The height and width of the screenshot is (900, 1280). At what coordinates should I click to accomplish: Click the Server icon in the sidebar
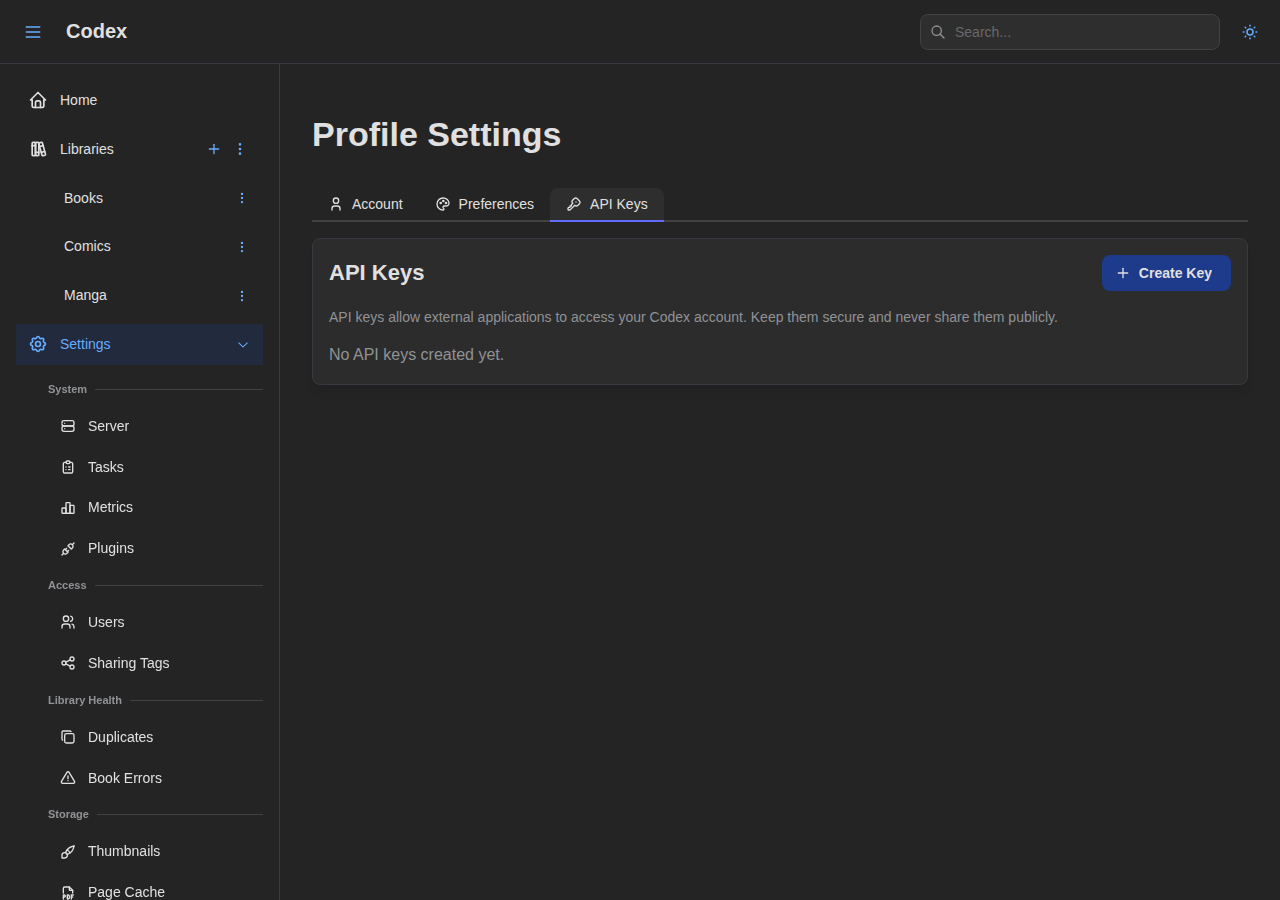(67, 426)
